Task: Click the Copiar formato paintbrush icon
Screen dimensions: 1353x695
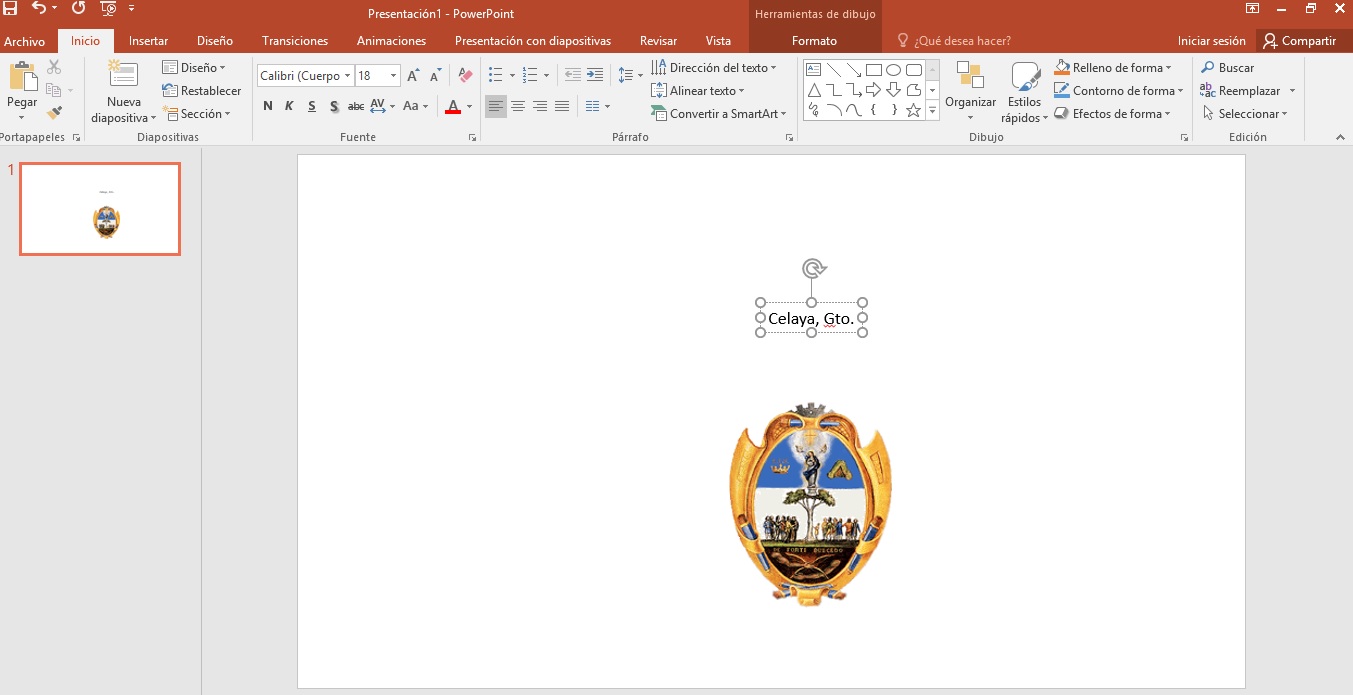Action: (54, 113)
